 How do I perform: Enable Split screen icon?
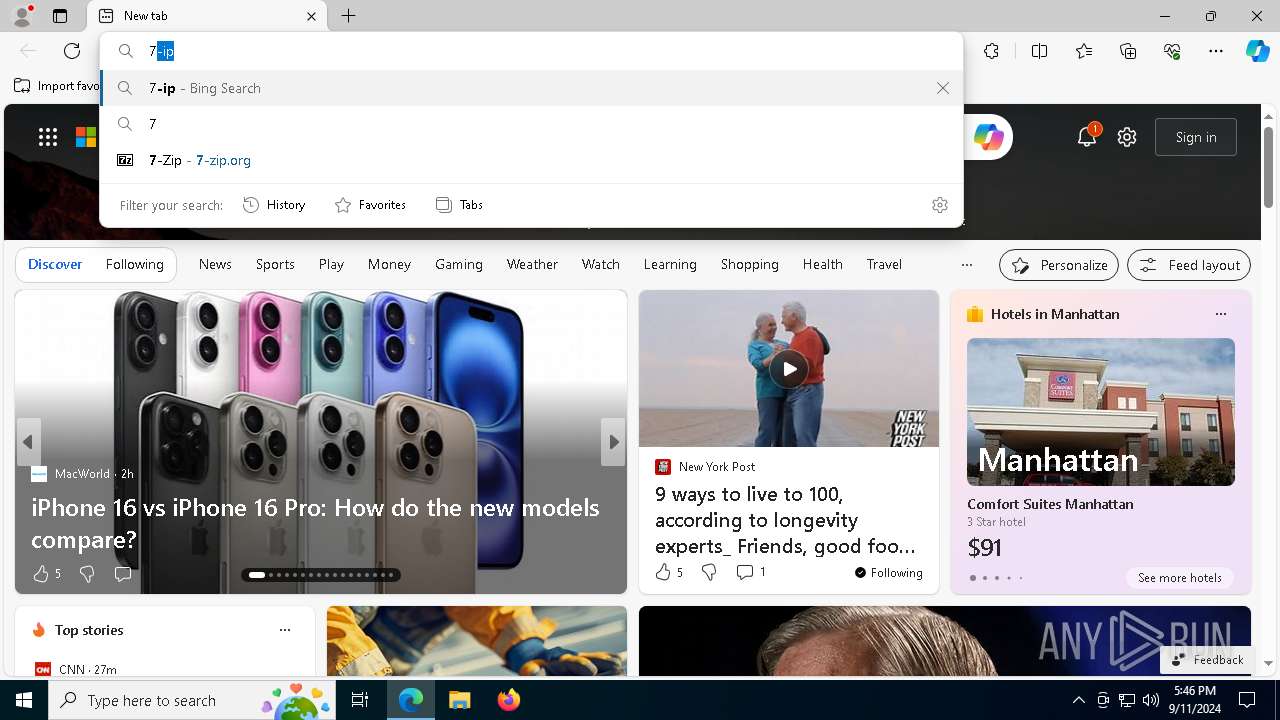click(1039, 51)
